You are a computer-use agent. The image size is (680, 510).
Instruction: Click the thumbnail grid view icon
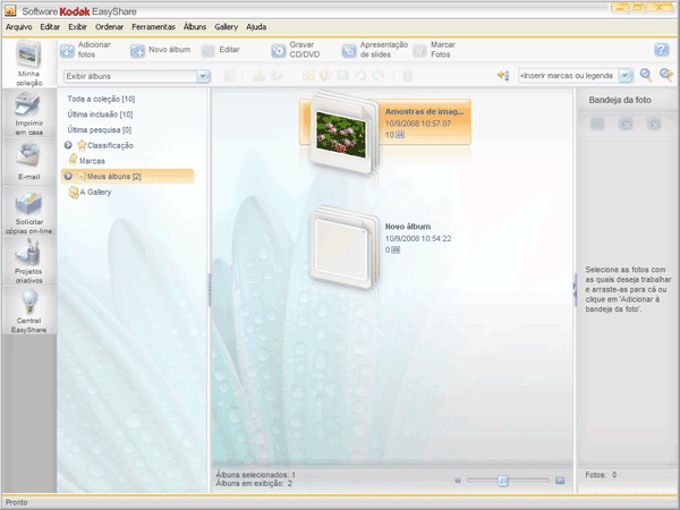click(x=308, y=75)
